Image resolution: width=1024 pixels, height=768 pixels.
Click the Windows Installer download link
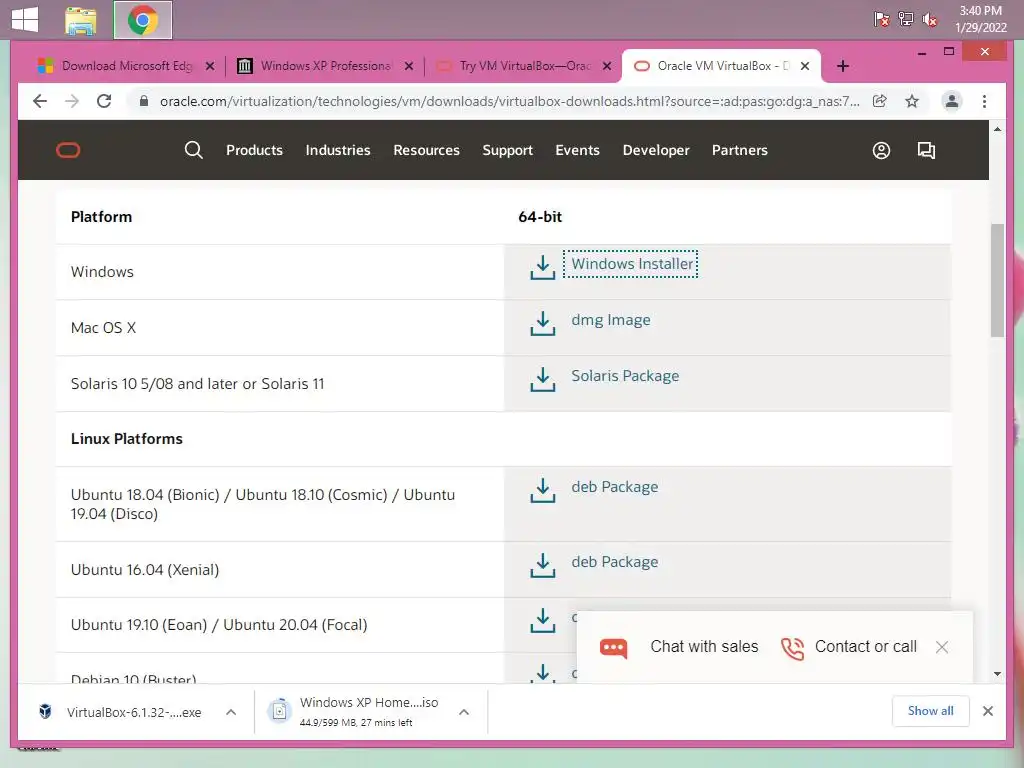(632, 264)
